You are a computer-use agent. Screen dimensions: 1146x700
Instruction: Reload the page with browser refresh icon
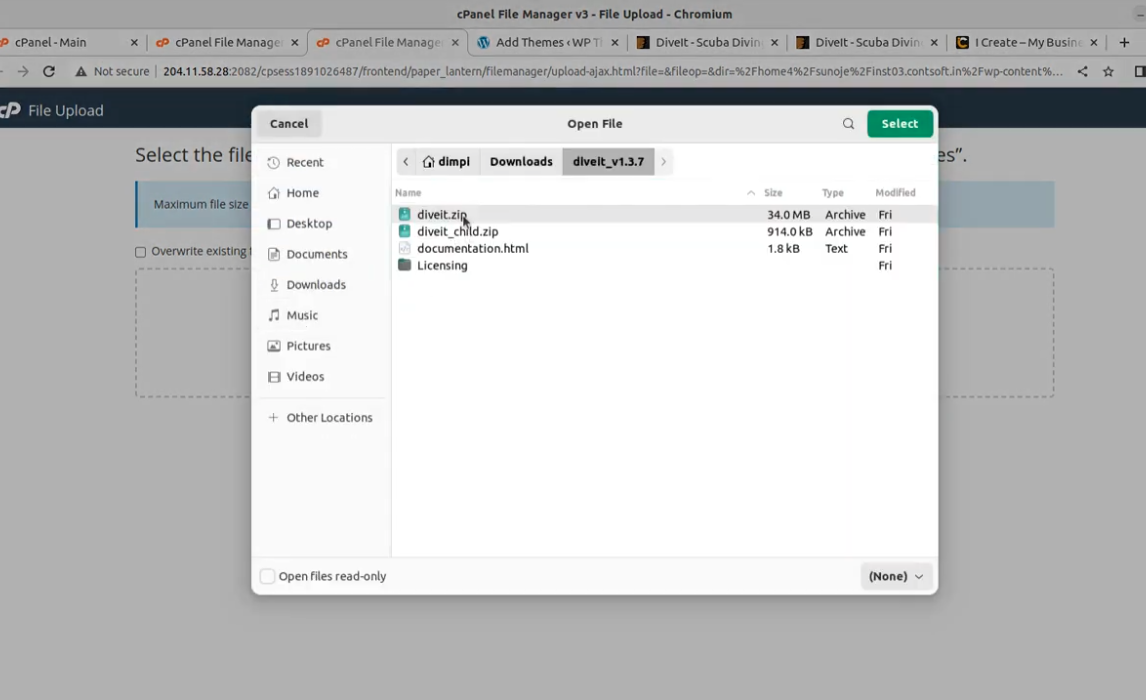[x=48, y=71]
